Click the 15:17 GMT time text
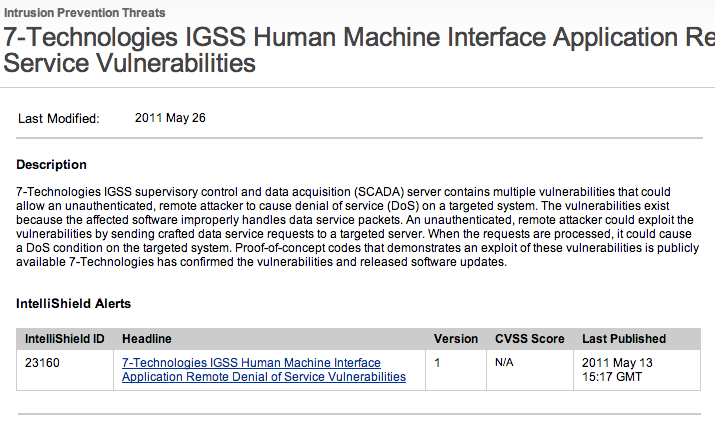Image resolution: width=715 pixels, height=423 pixels. pos(614,377)
